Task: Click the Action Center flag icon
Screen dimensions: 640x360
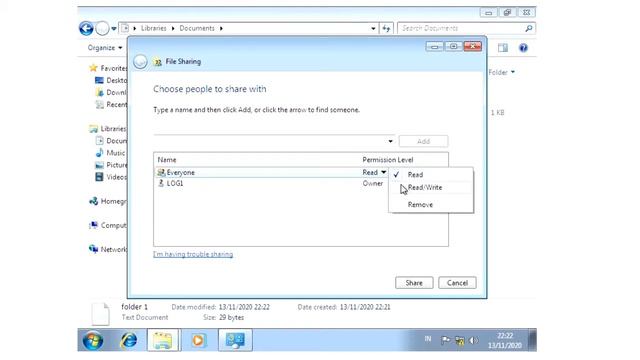Action: pyautogui.click(x=445, y=340)
